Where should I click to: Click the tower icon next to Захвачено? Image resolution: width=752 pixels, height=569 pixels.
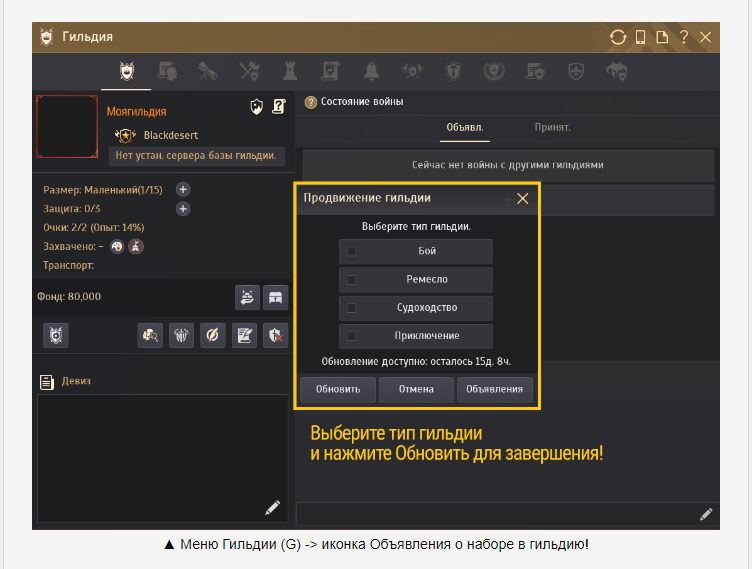(x=136, y=247)
